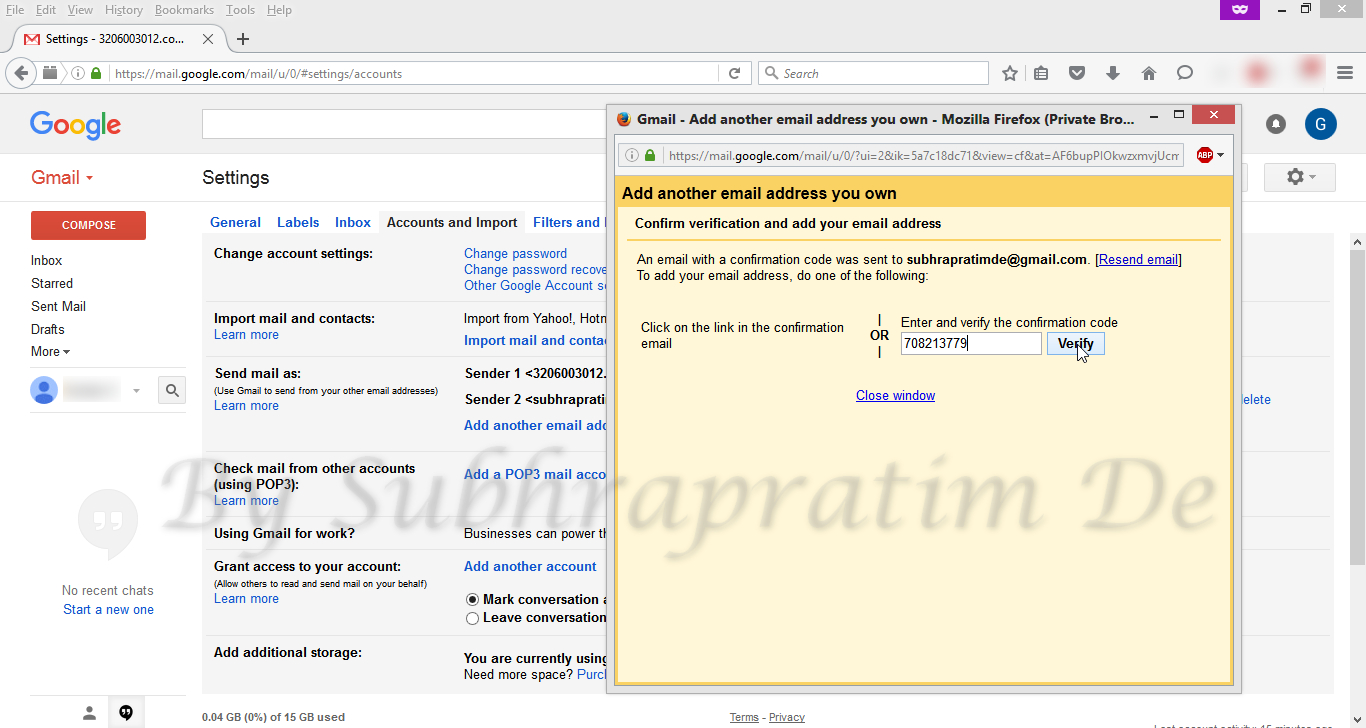Click the Verify button
The image size is (1366, 728).
(x=1076, y=344)
